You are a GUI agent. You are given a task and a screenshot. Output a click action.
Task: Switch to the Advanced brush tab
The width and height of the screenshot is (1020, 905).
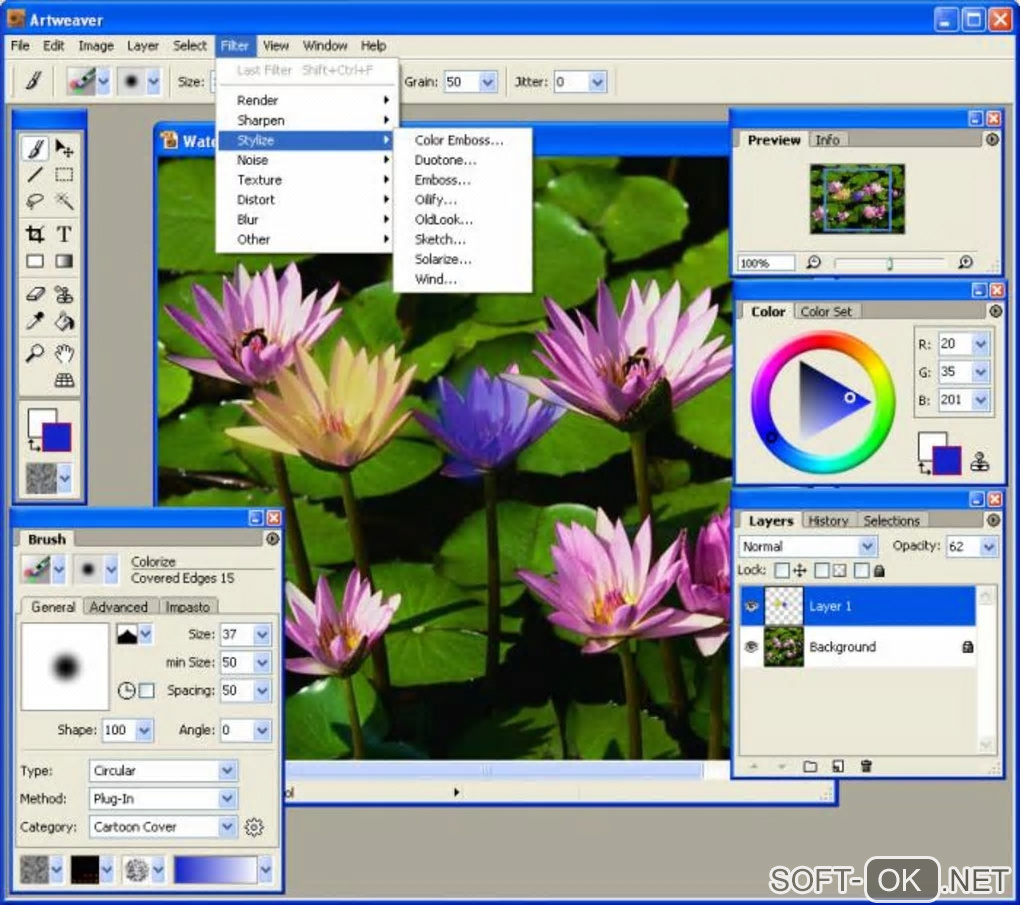point(118,606)
